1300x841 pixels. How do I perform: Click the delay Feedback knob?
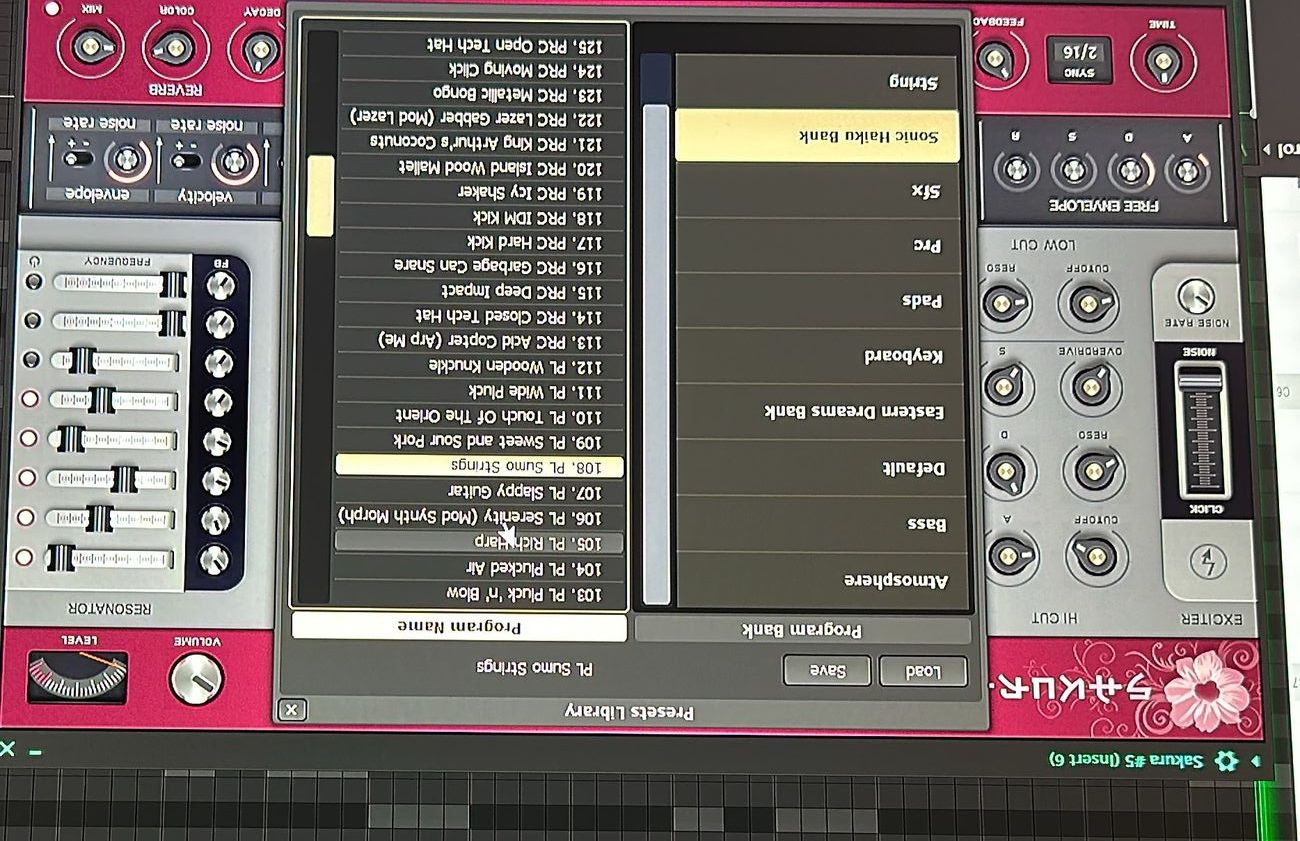[995, 62]
